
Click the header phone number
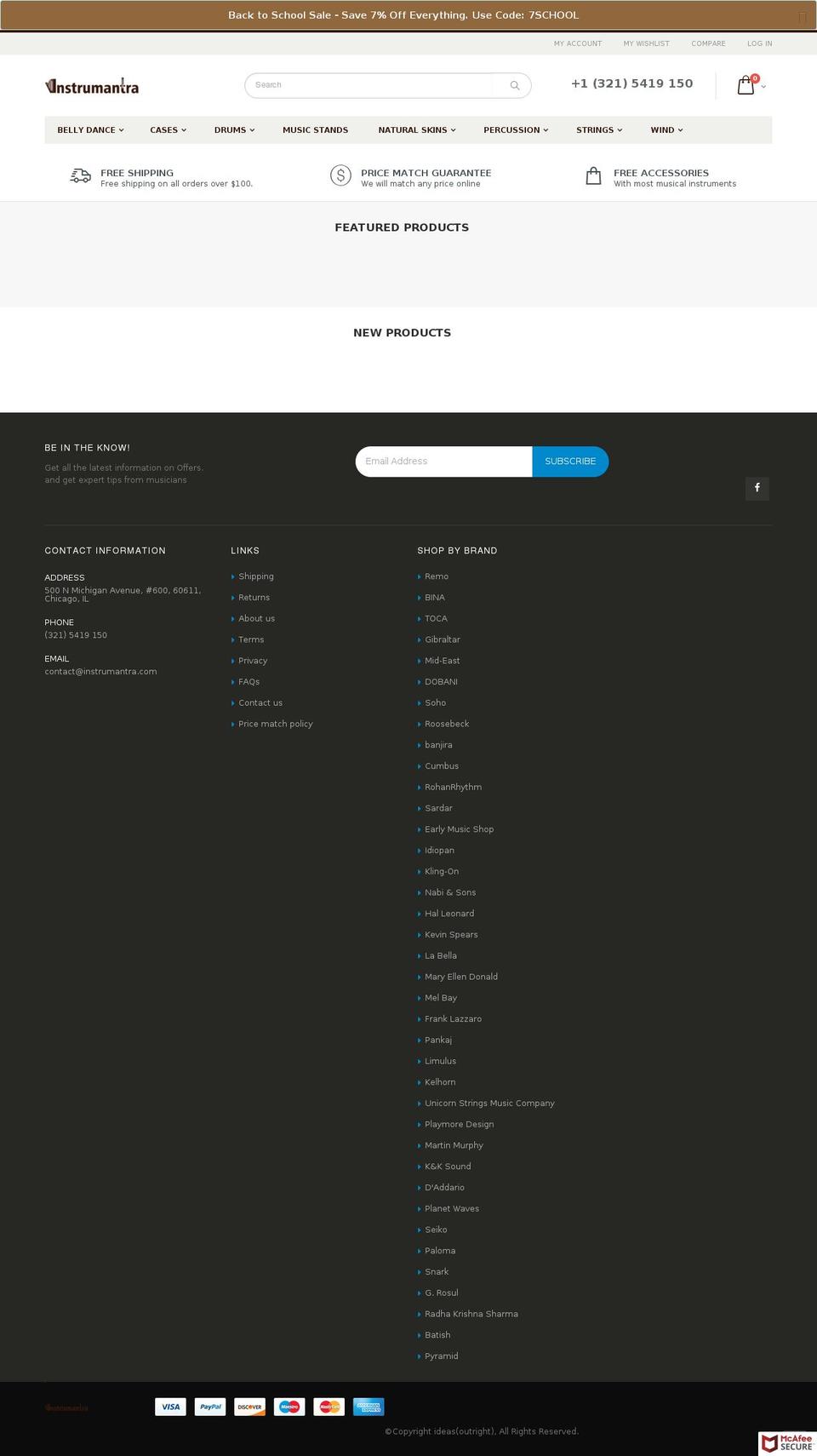[x=631, y=83]
